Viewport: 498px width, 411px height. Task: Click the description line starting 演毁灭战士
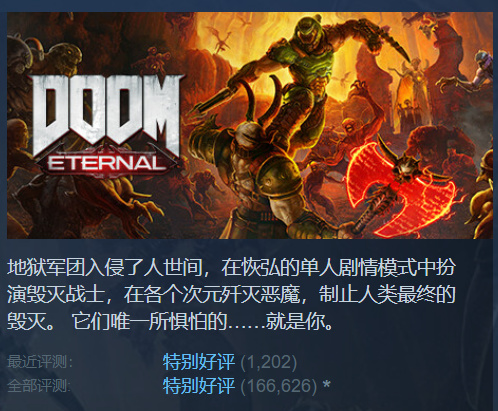(231, 294)
